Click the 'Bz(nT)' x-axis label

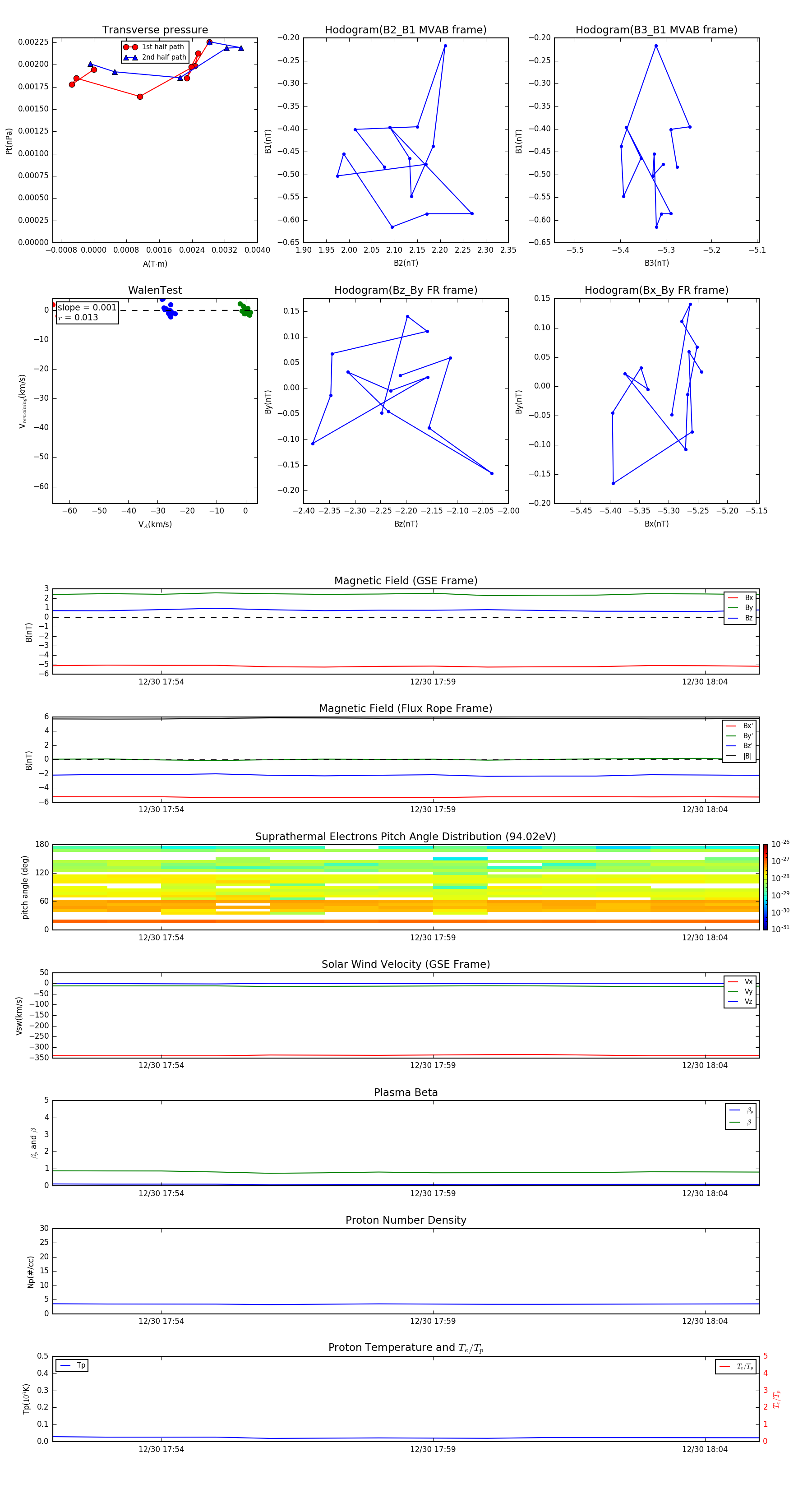406,524
